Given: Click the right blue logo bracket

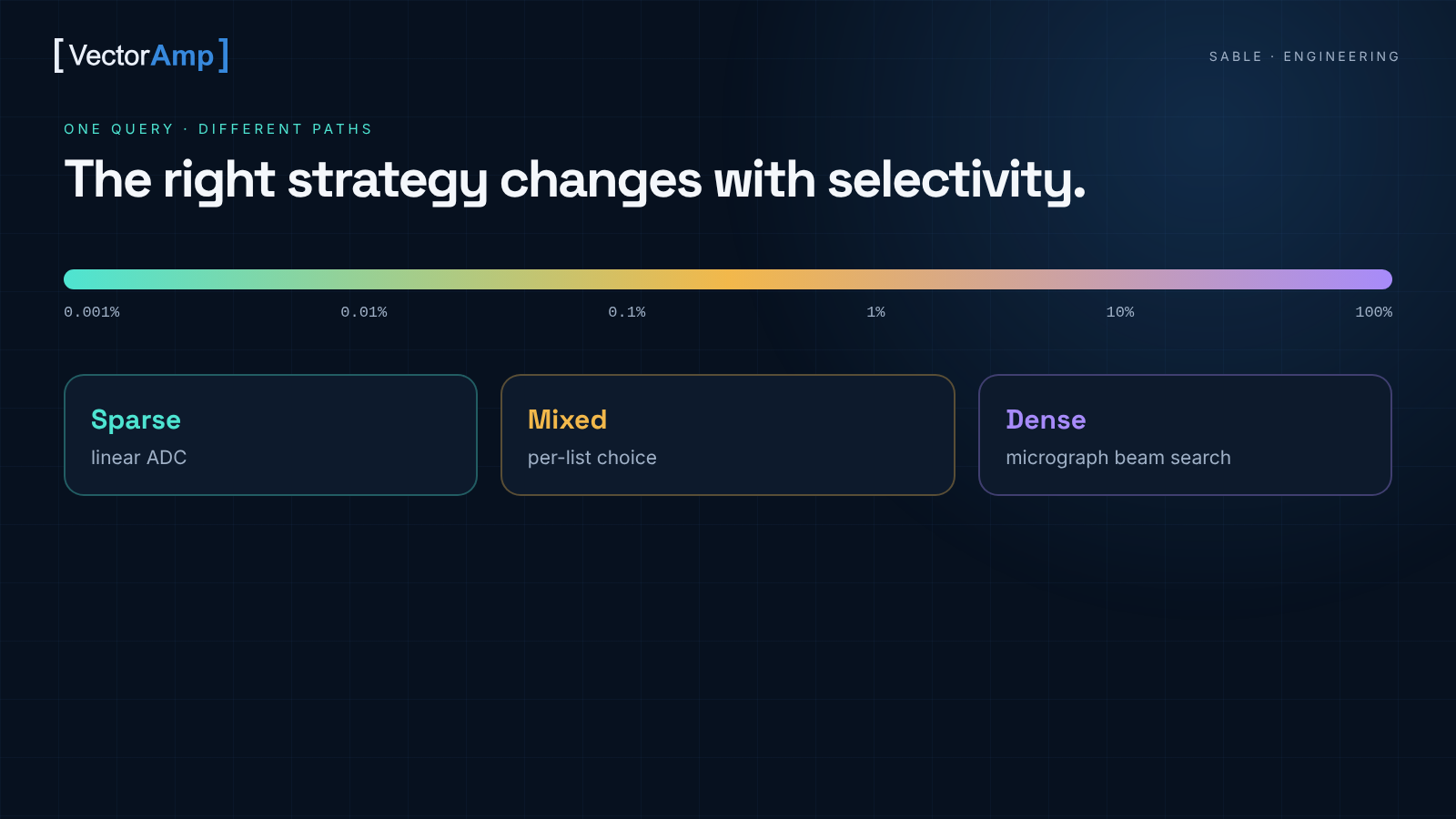Looking at the screenshot, I should pyautogui.click(x=224, y=56).
